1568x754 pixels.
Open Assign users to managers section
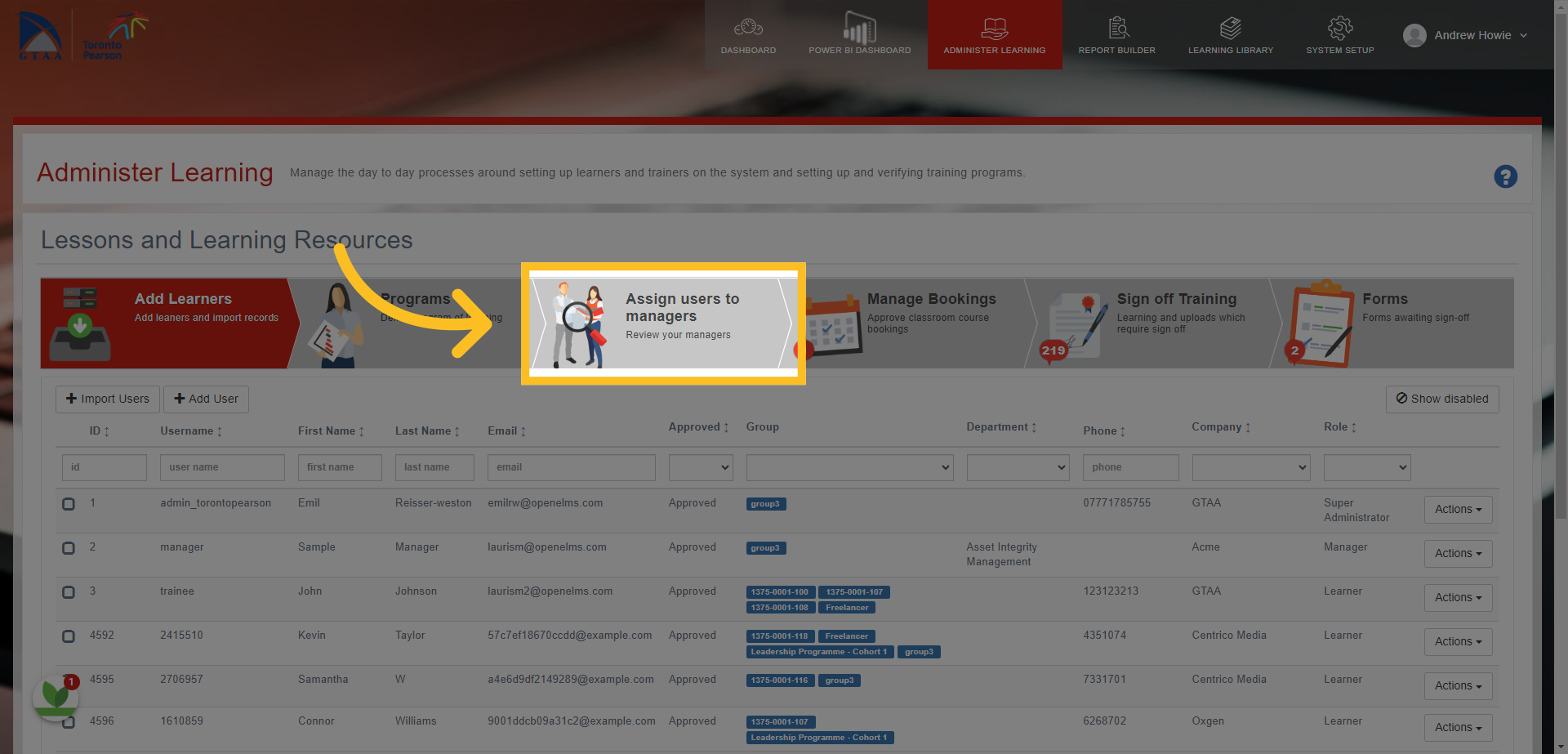(x=663, y=323)
